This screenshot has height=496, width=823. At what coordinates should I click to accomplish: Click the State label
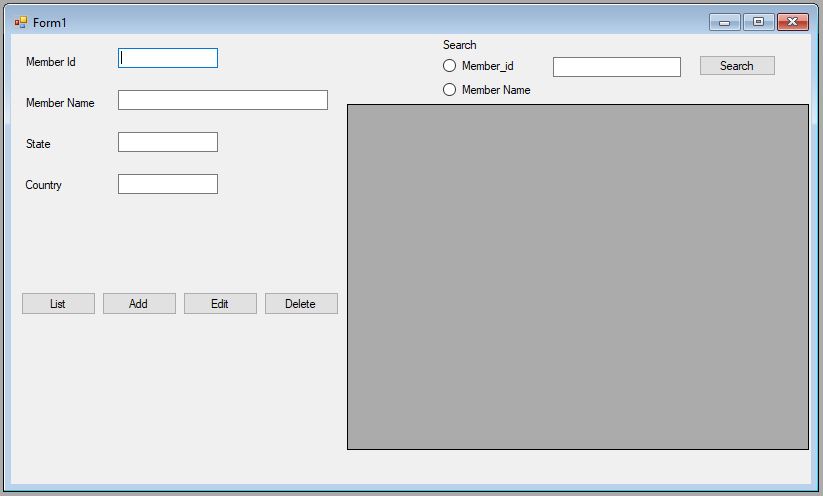pos(38,144)
